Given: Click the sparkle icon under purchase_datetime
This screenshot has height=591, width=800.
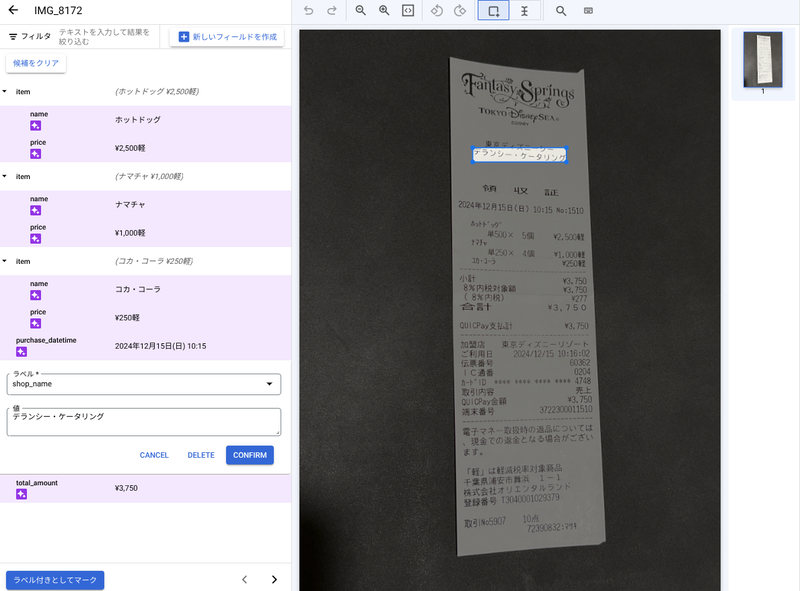Looking at the screenshot, I should [21, 352].
